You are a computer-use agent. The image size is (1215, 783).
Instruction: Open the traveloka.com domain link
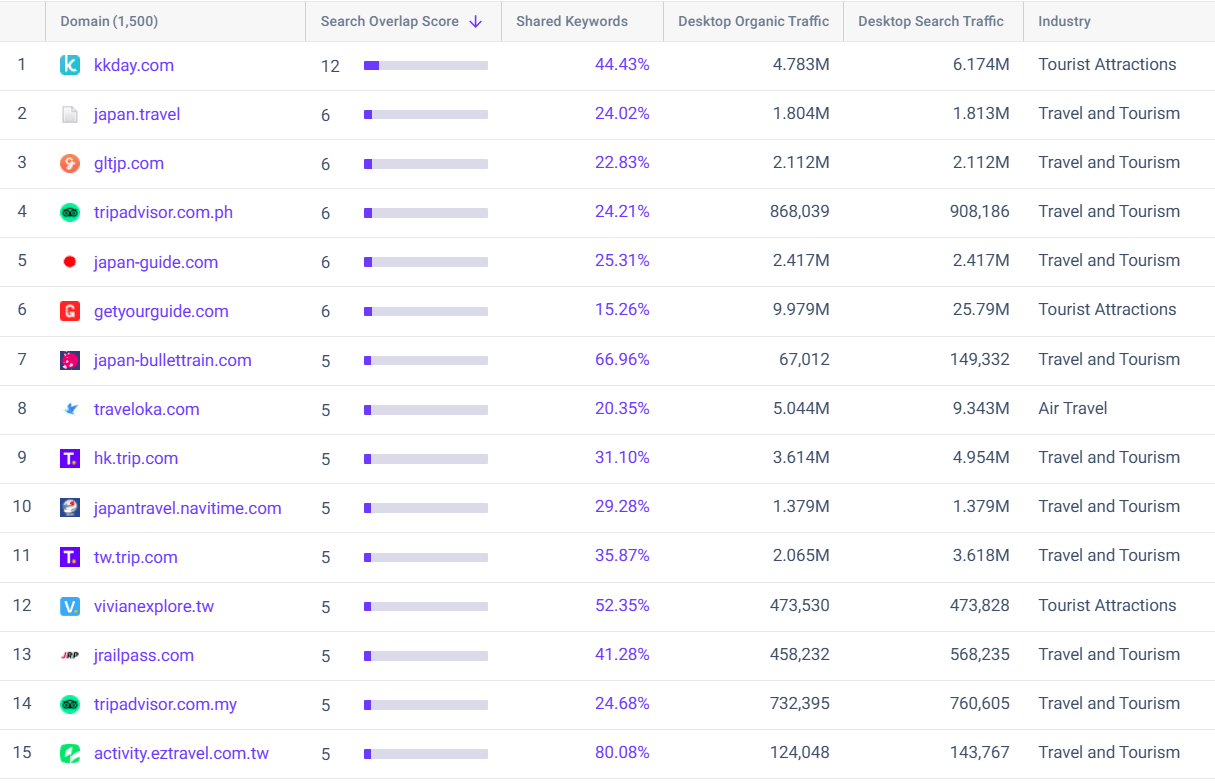click(147, 409)
